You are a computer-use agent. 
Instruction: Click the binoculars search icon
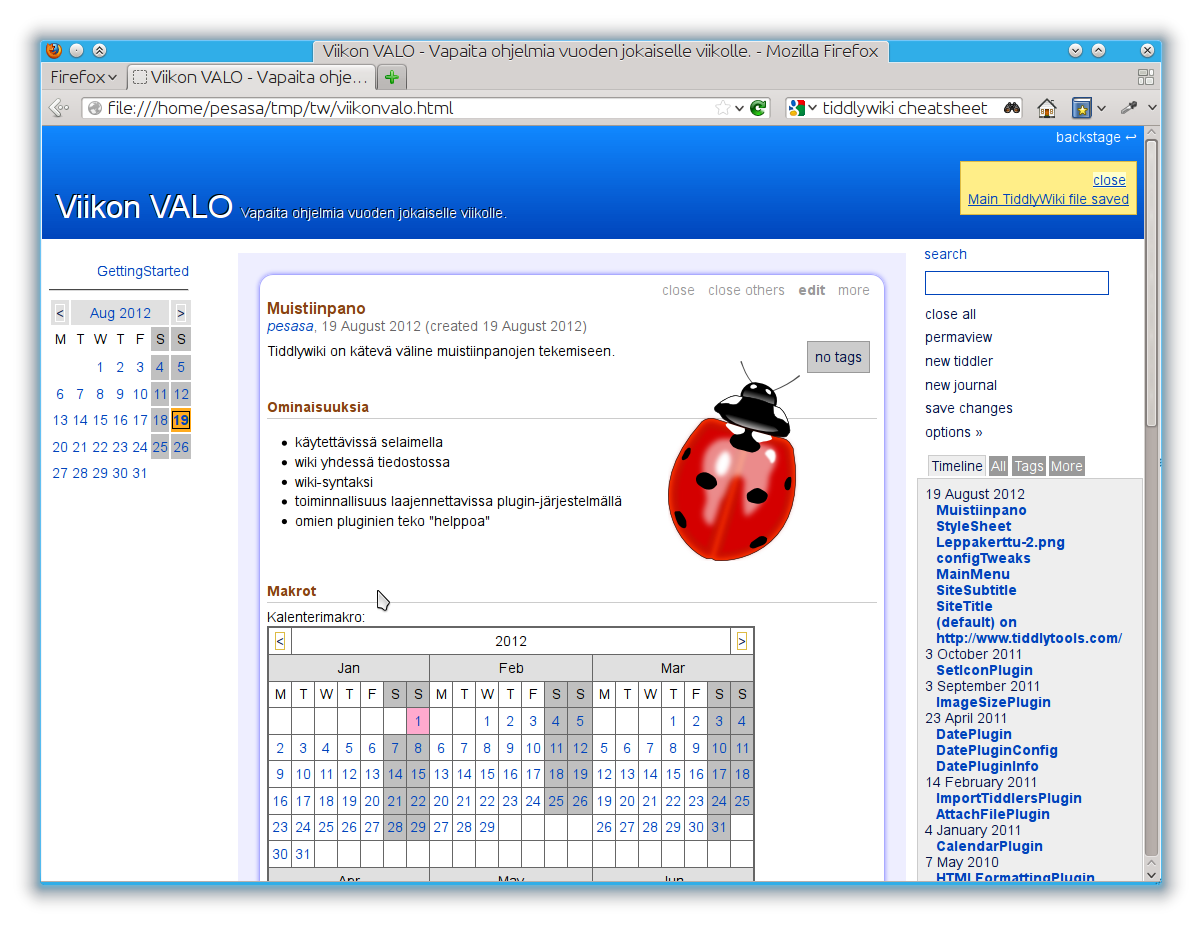click(x=1012, y=108)
